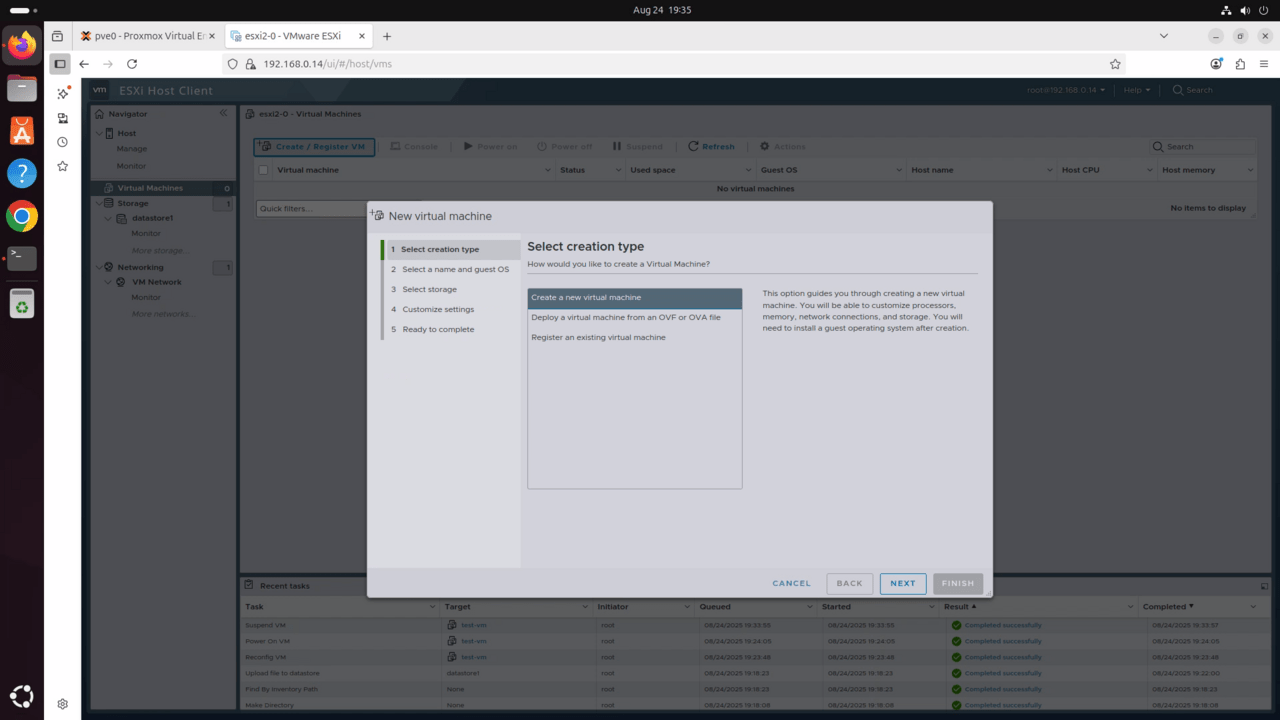Choose Register an existing virtual machine

(x=635, y=337)
